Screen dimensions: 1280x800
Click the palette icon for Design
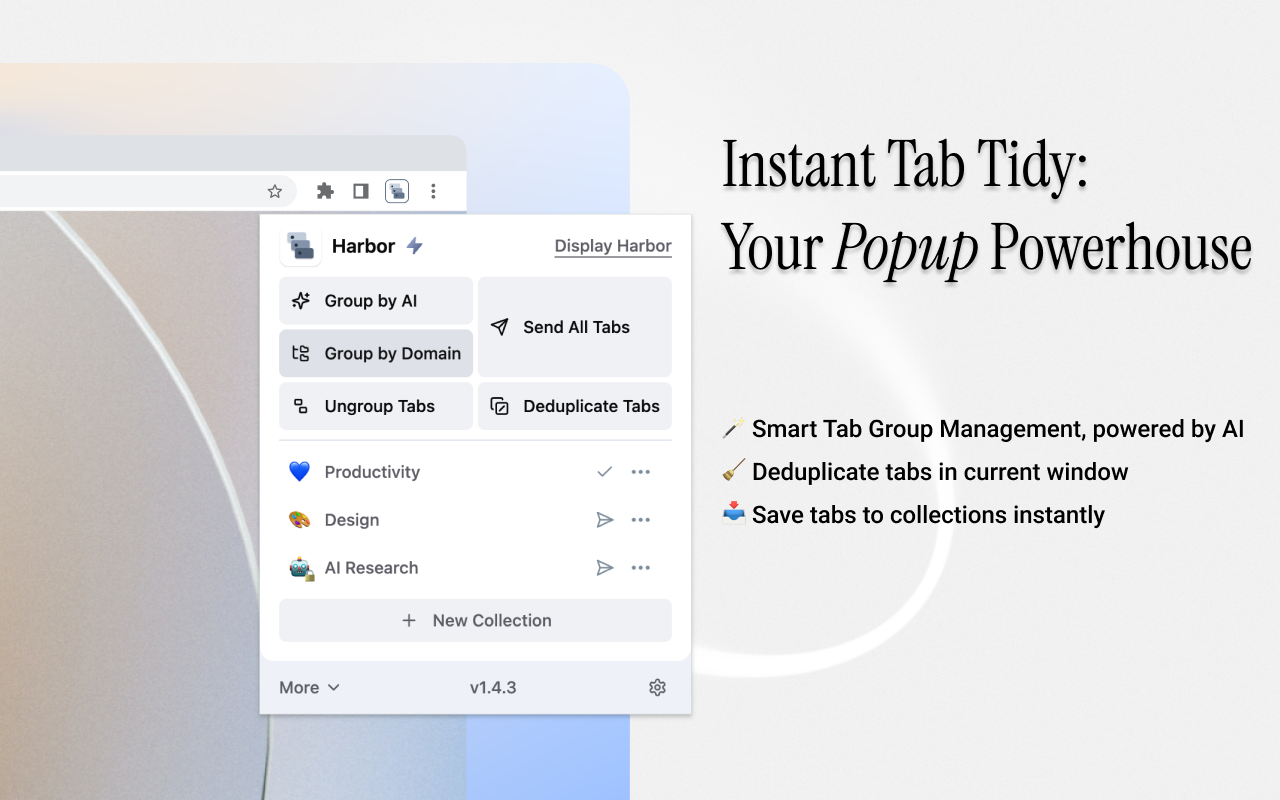[299, 520]
